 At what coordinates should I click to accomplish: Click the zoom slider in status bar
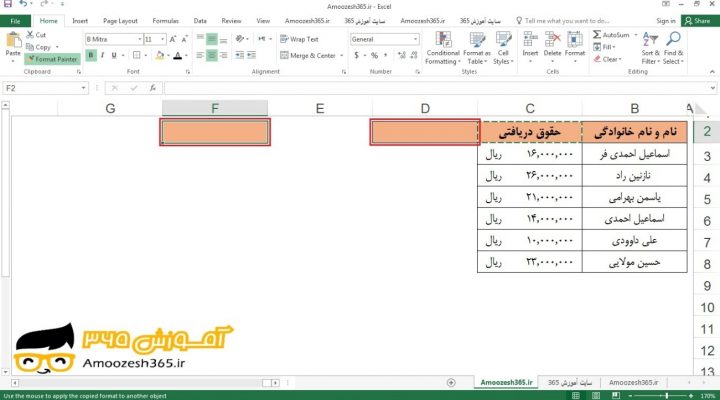click(x=667, y=395)
